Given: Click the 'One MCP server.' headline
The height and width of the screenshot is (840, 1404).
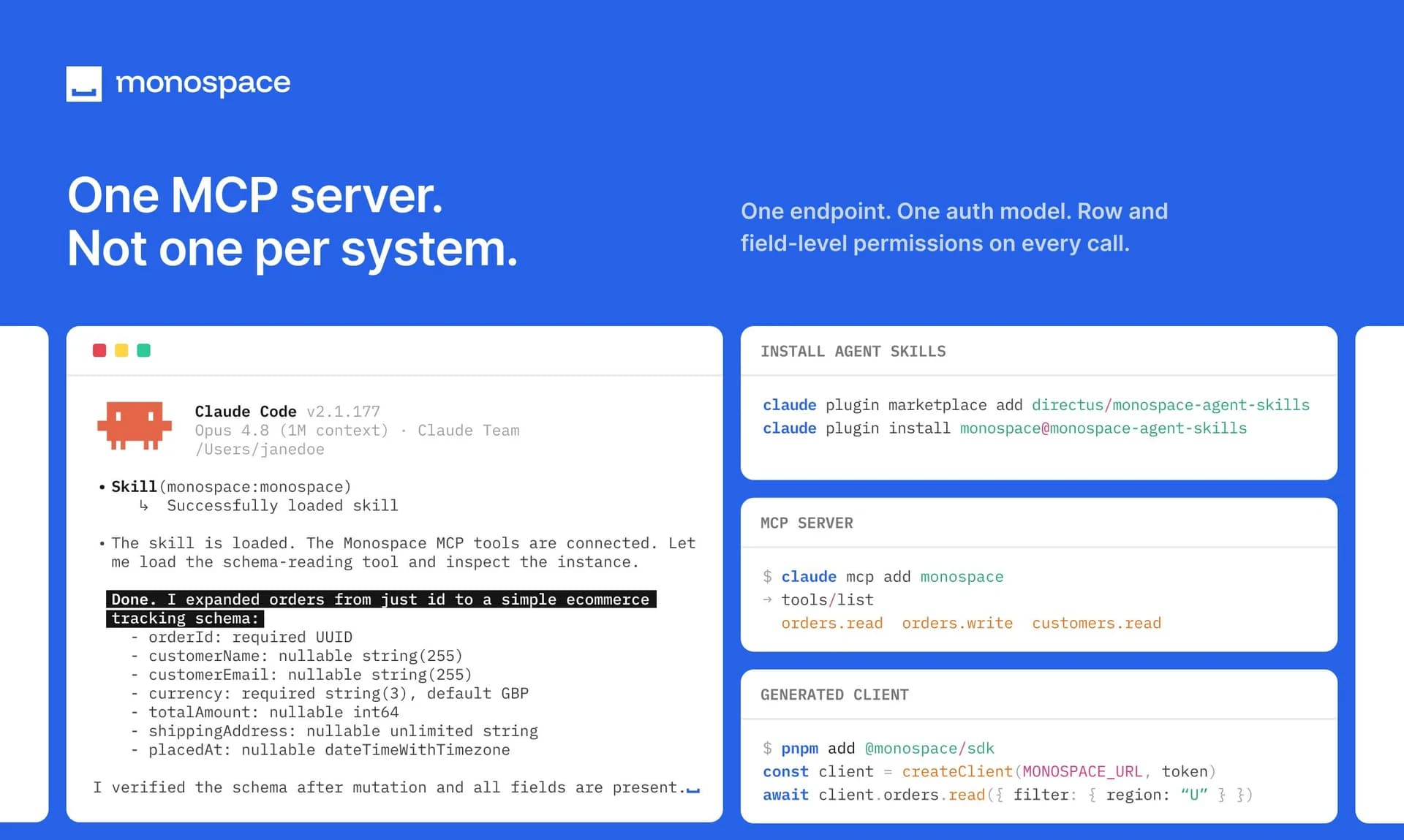Looking at the screenshot, I should pyautogui.click(x=255, y=196).
